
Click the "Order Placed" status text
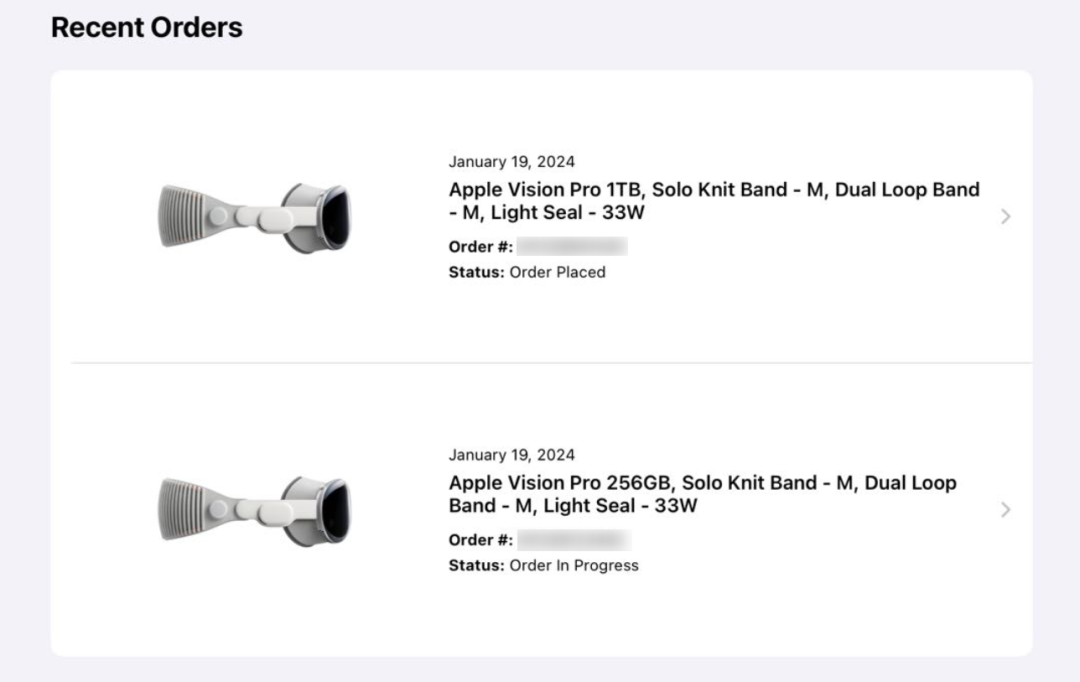pyautogui.click(x=557, y=272)
